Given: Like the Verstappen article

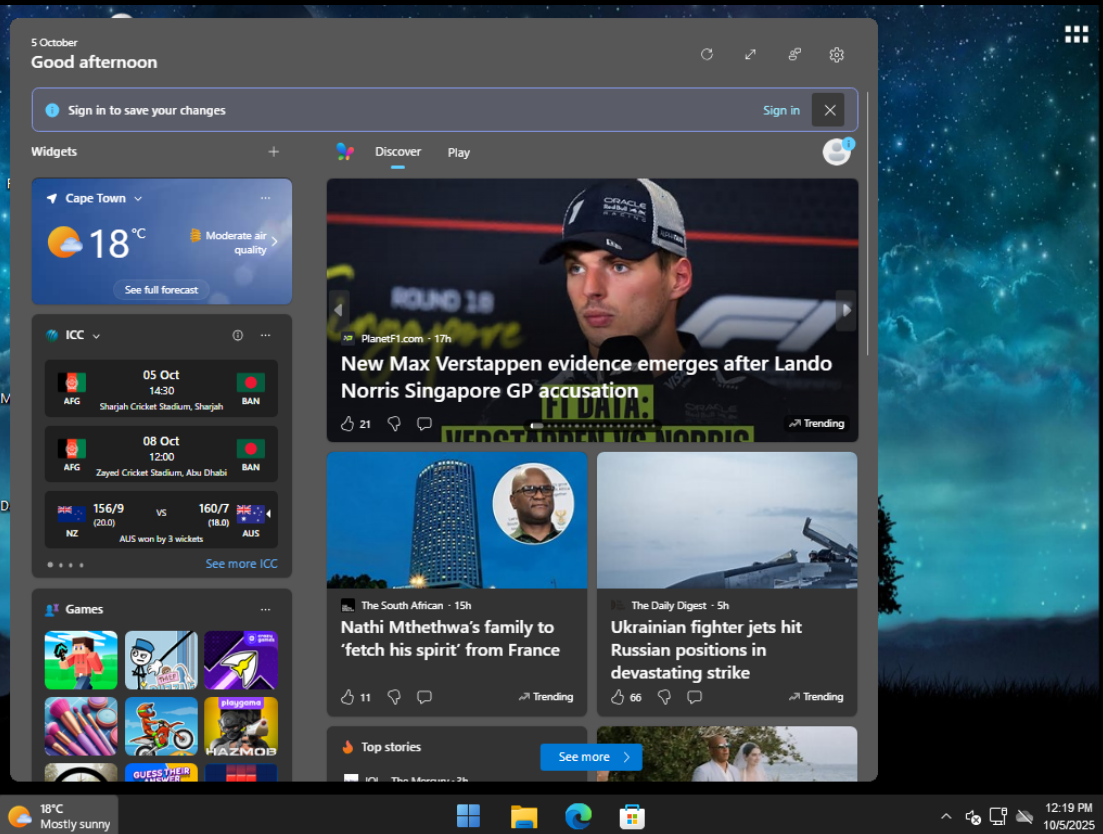Looking at the screenshot, I should coord(347,423).
